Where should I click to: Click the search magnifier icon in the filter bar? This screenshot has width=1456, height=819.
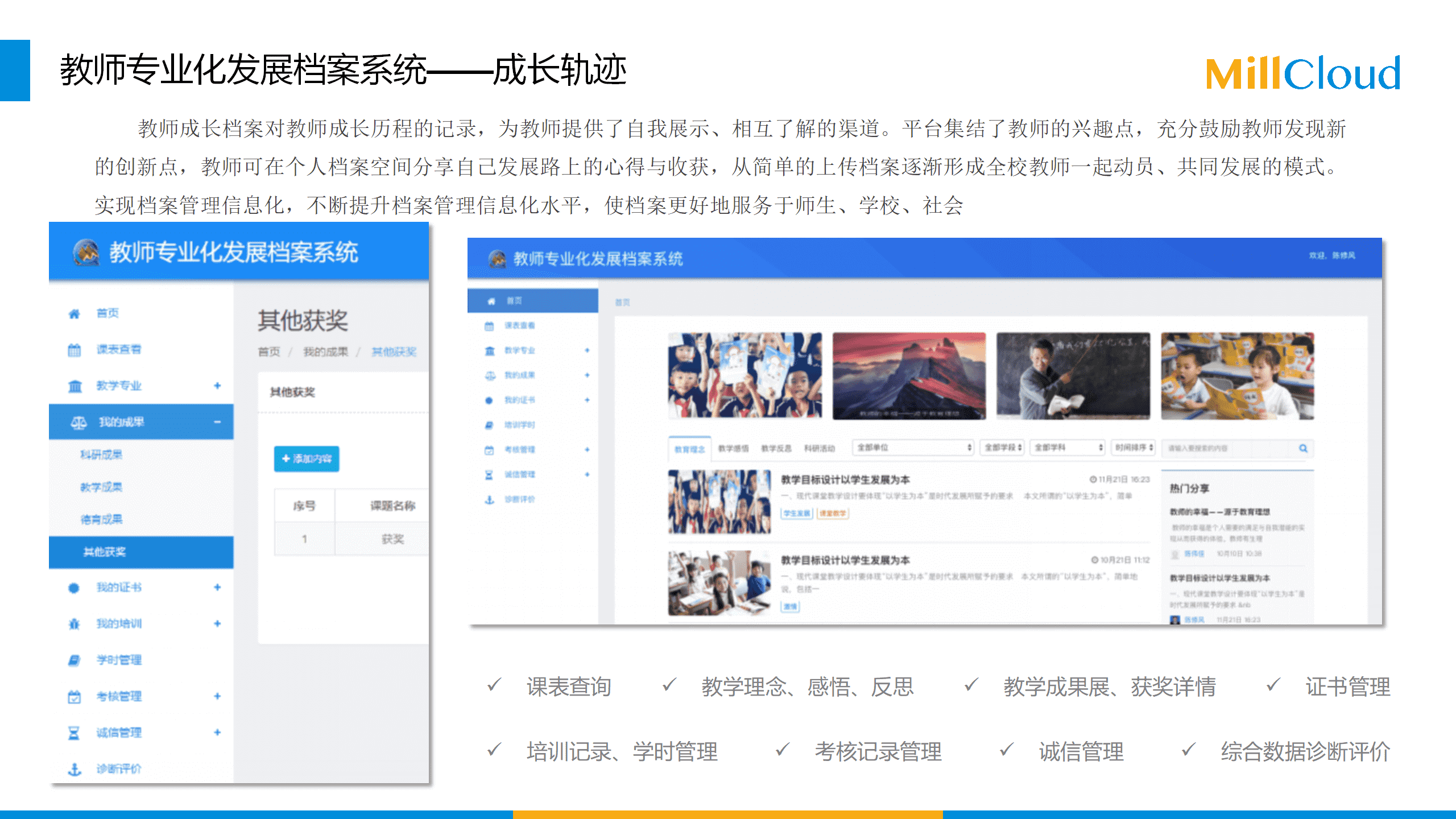pos(1303,448)
